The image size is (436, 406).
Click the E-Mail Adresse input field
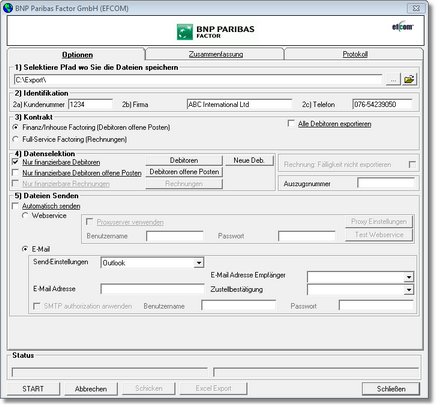point(152,289)
